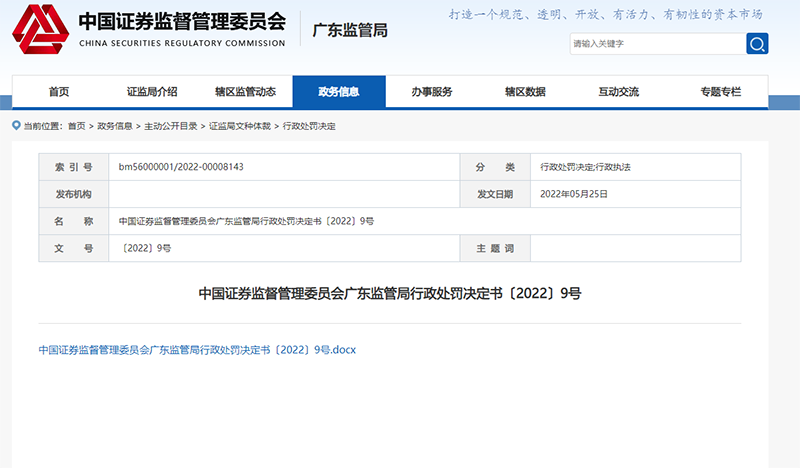Click the 分类 label cell
Screen dimensions: 800x468
[495, 167]
